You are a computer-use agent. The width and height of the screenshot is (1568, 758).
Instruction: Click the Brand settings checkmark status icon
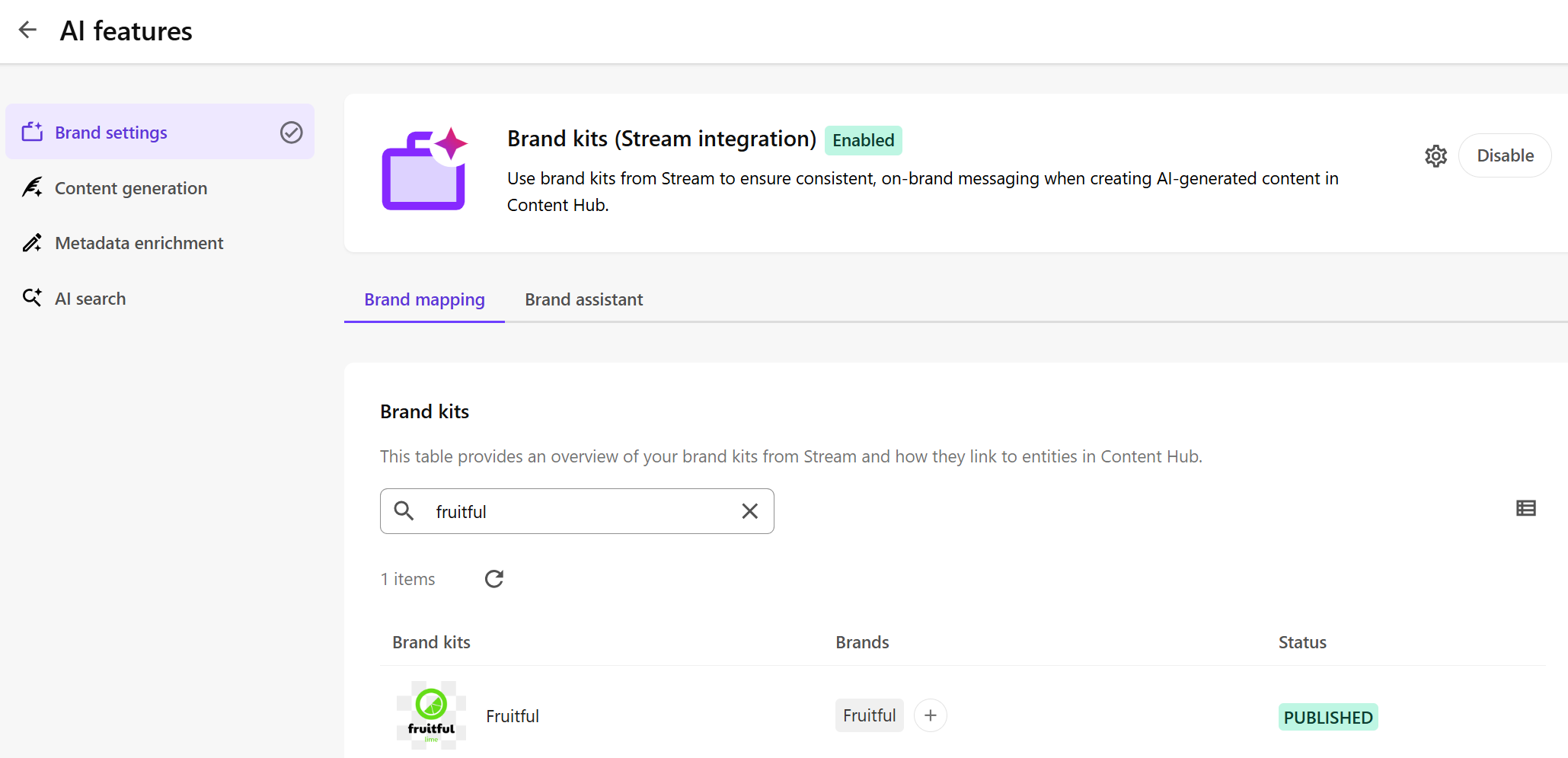[x=291, y=133]
